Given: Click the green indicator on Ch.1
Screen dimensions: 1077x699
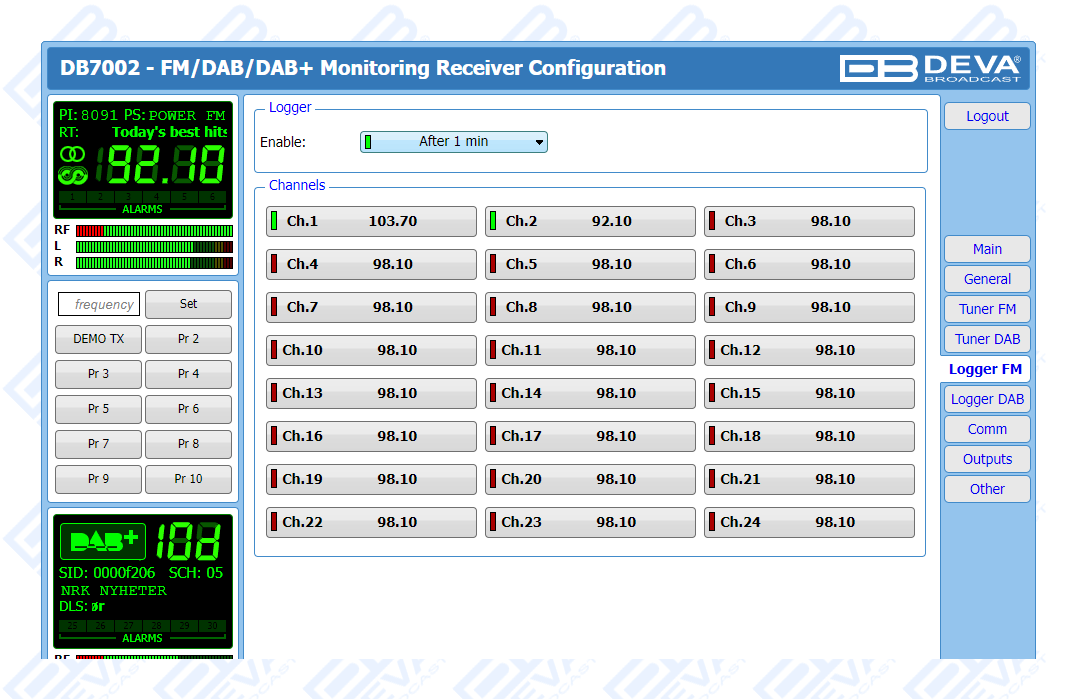Looking at the screenshot, I should [x=274, y=221].
